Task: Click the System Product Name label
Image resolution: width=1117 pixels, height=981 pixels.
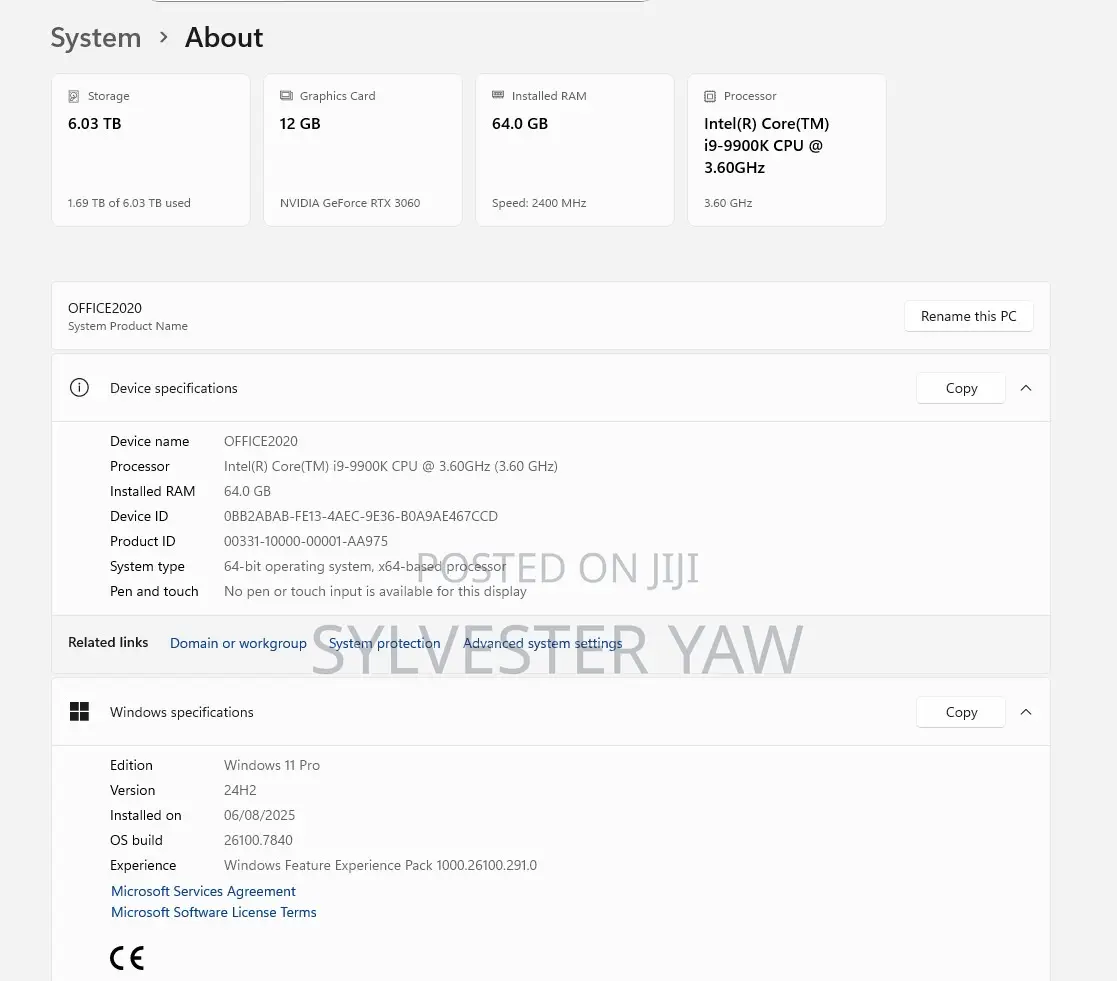Action: [128, 326]
